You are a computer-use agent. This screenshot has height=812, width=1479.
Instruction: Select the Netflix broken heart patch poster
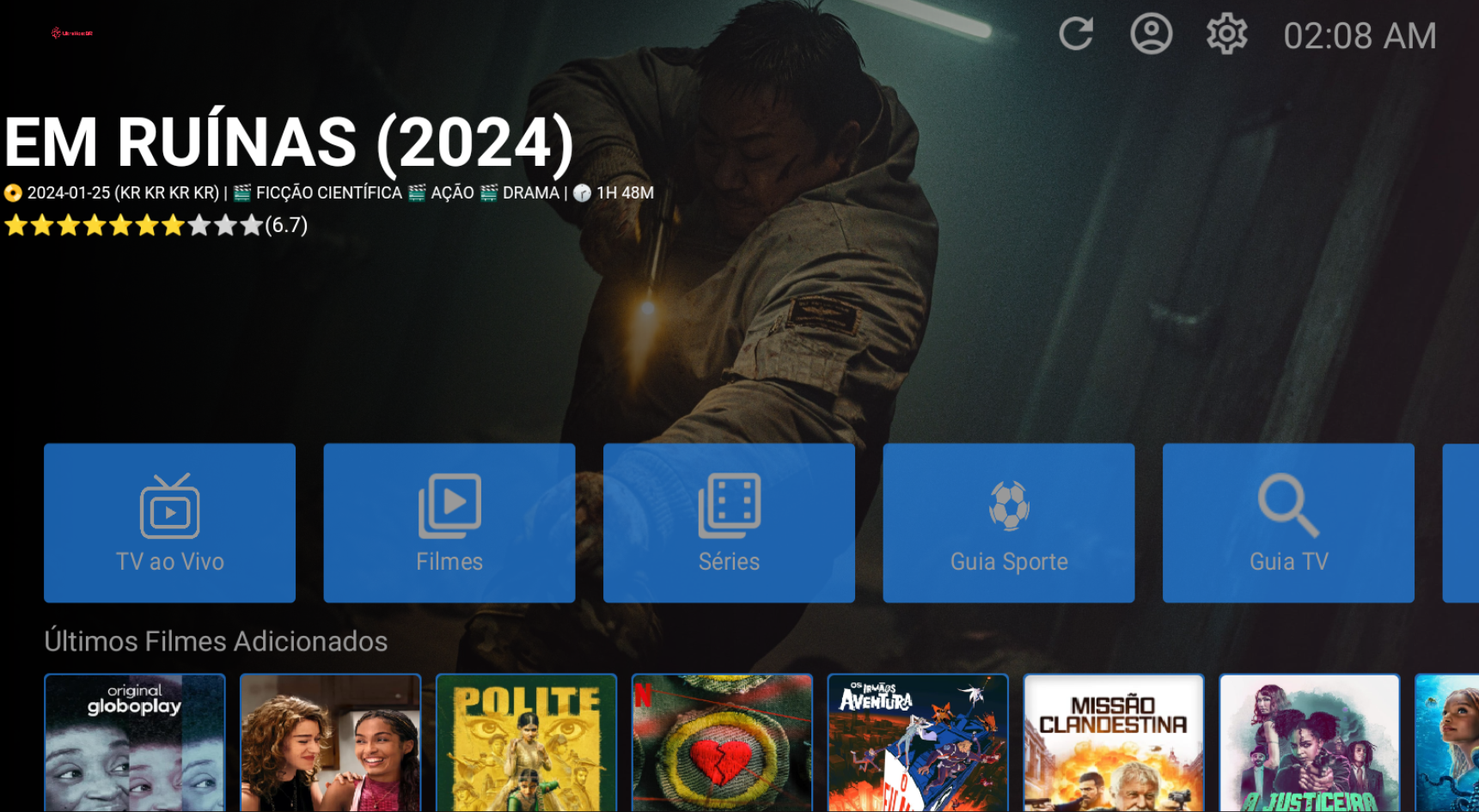[722, 743]
